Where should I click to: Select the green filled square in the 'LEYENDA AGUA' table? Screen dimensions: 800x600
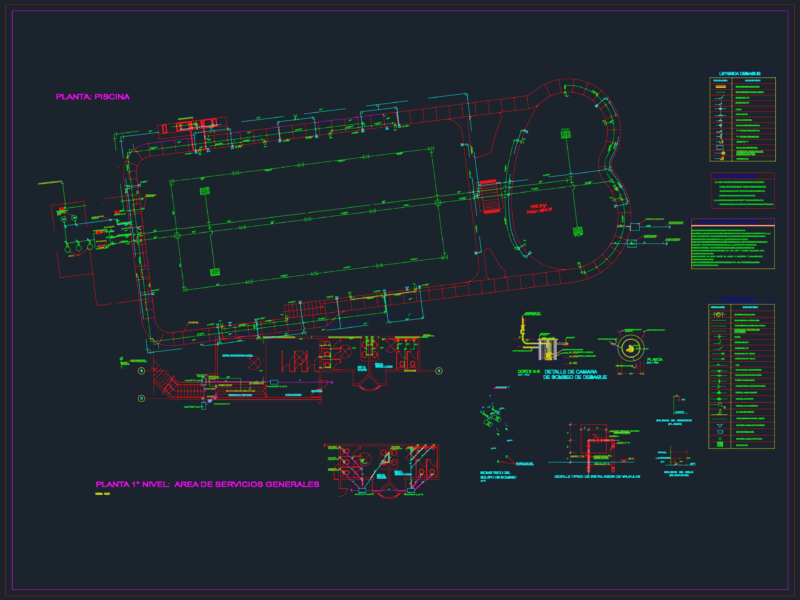point(720,444)
